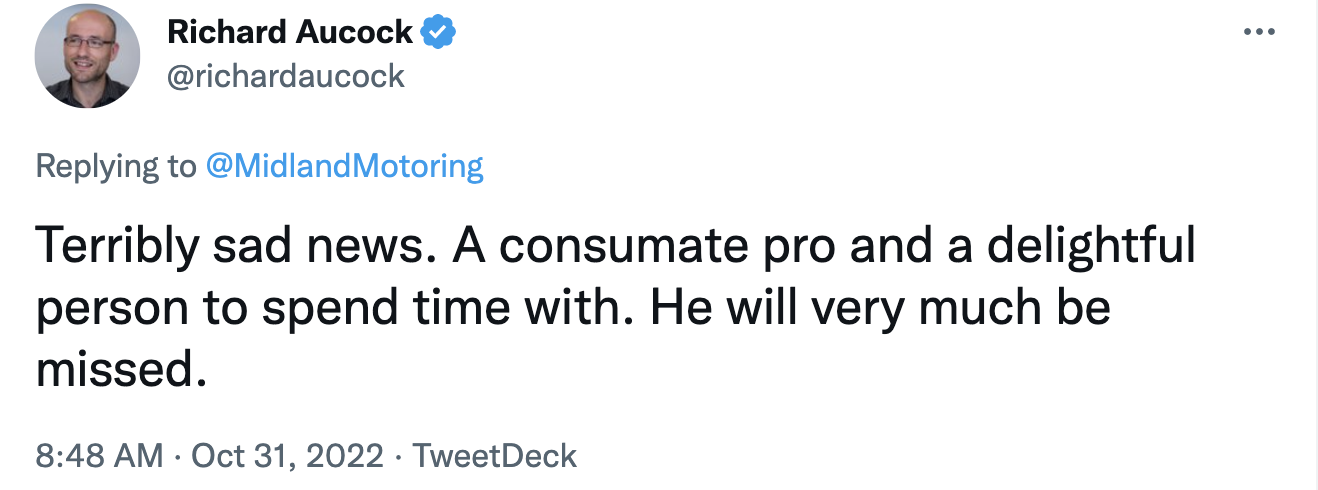The image size is (1318, 490).
Task: Click the TweetDeck source label
Action: tap(495, 456)
